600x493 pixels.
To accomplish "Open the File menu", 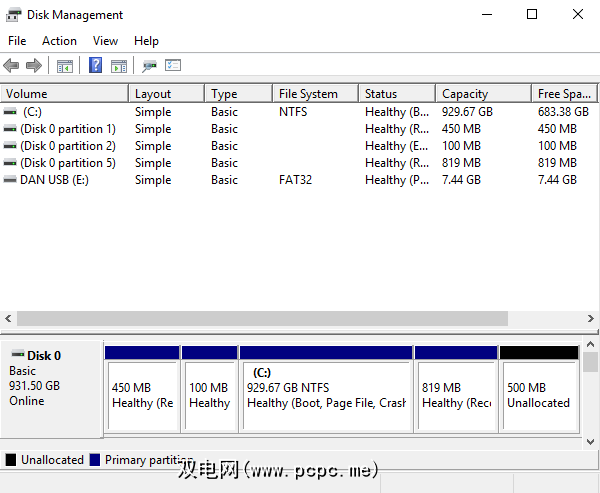I will [17, 41].
